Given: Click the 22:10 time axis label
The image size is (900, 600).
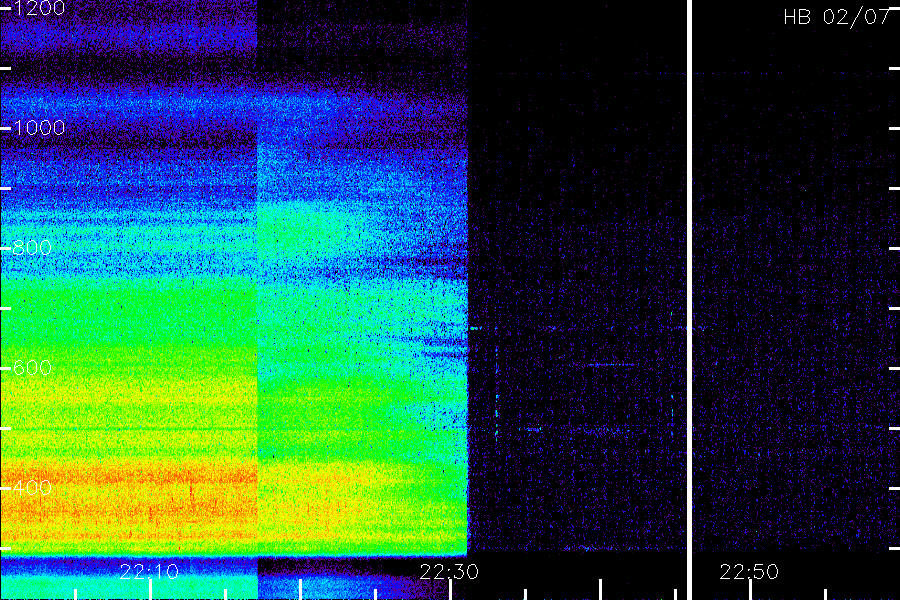Looking at the screenshot, I should (149, 571).
